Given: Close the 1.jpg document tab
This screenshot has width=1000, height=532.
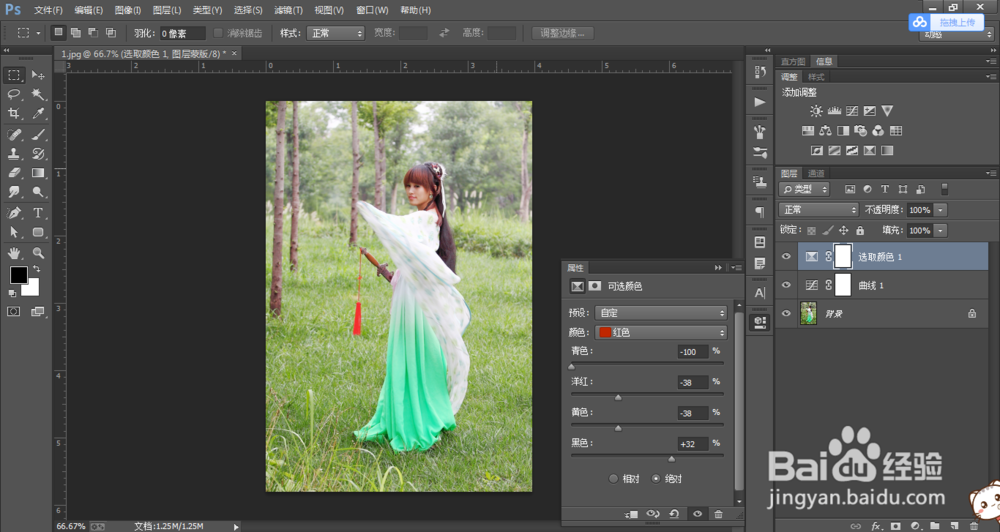Looking at the screenshot, I should [x=234, y=54].
